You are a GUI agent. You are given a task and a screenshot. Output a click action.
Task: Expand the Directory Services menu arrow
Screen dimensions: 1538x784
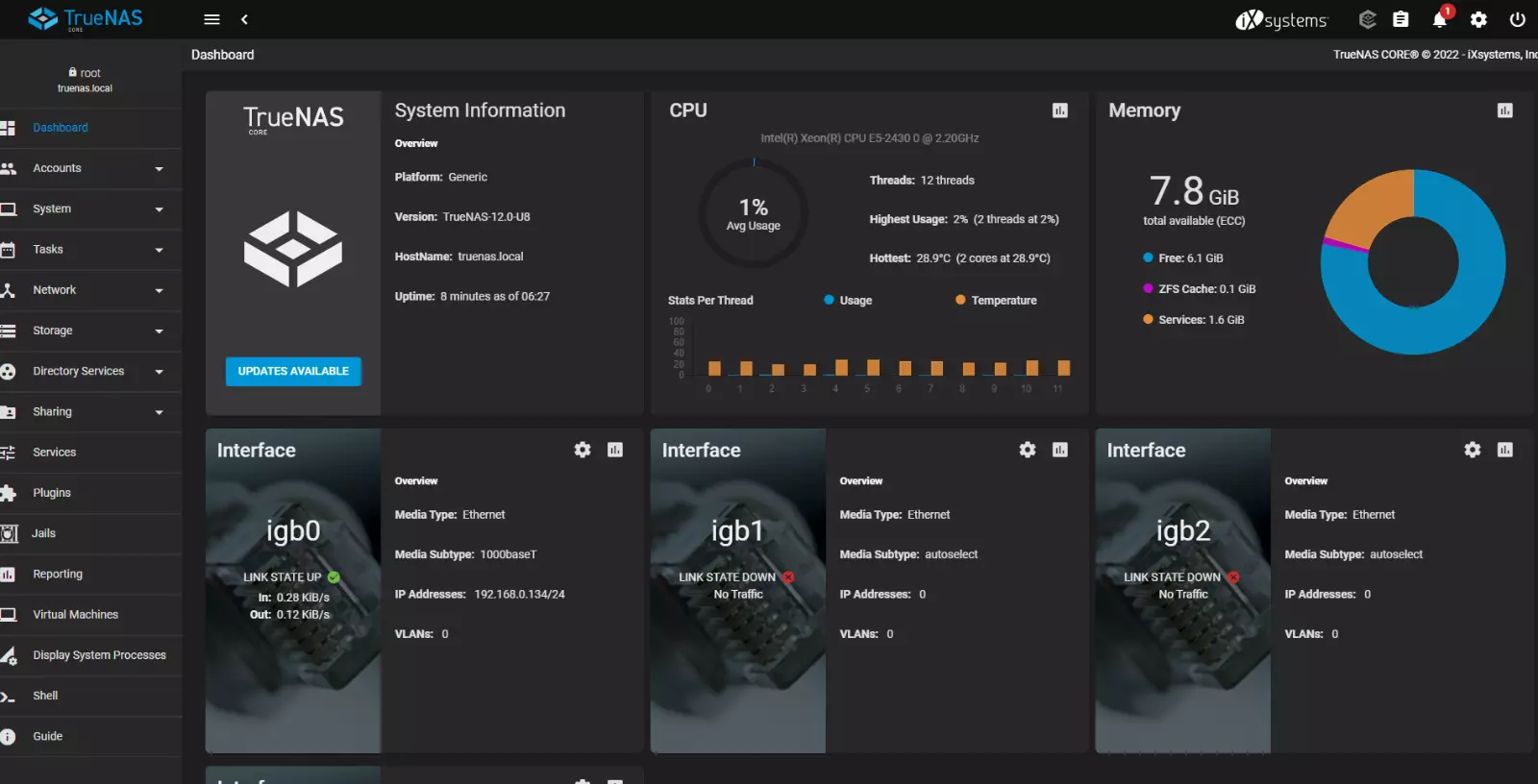(159, 372)
